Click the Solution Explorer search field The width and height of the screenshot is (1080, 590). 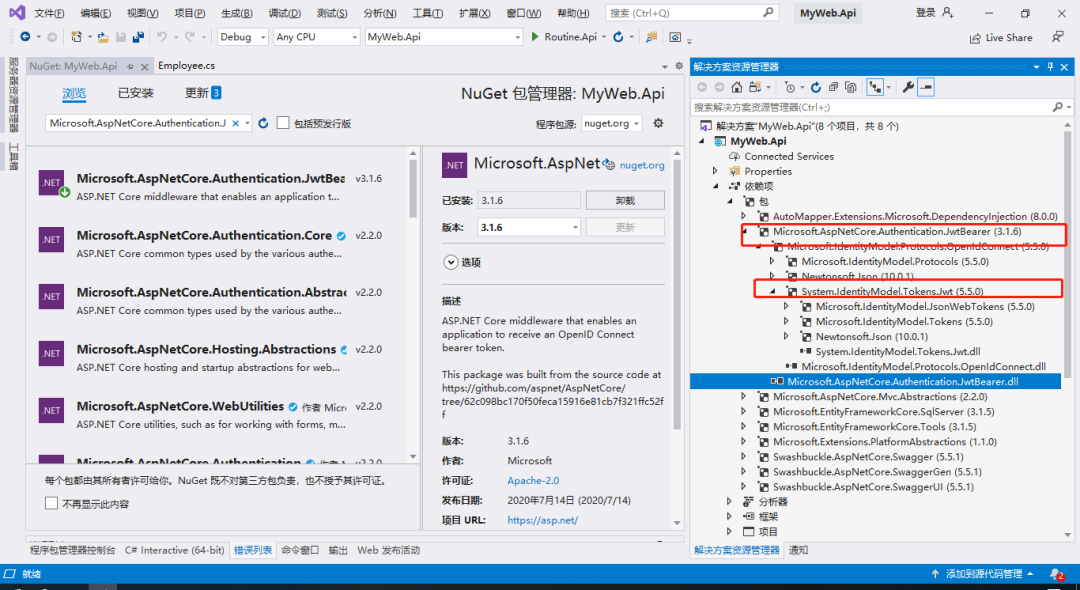(872, 107)
